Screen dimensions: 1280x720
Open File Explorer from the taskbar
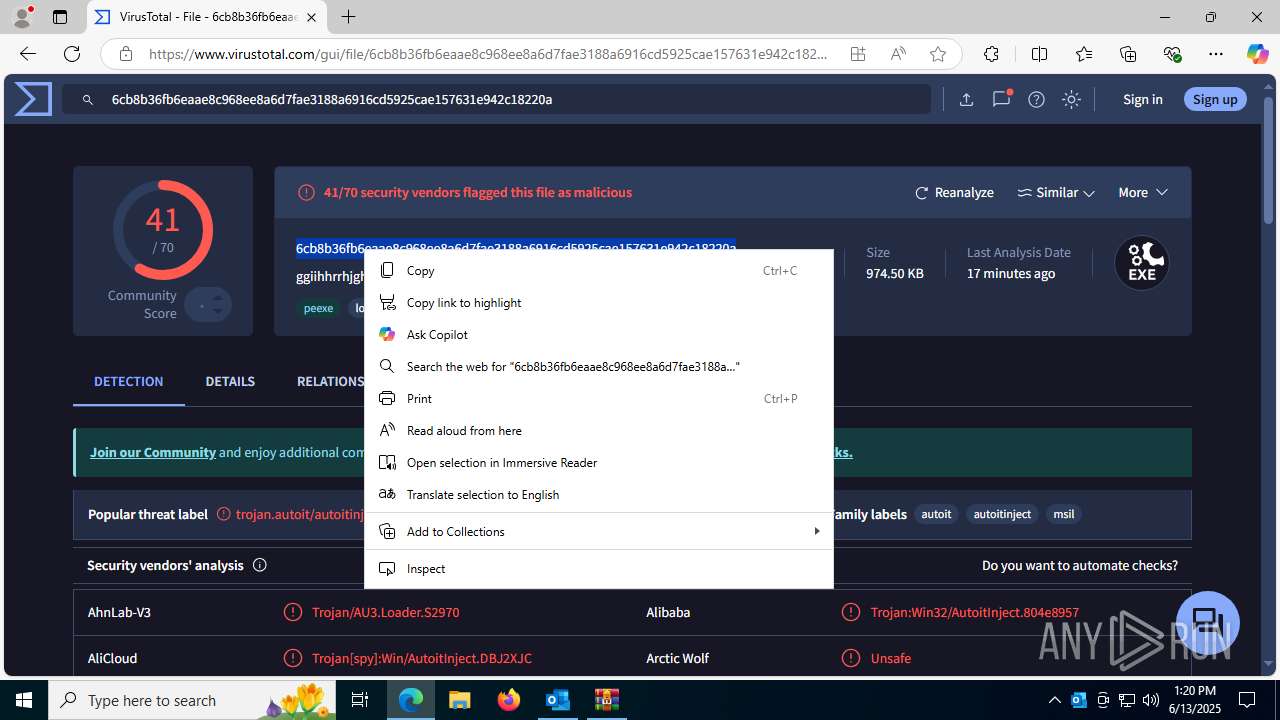tap(459, 700)
